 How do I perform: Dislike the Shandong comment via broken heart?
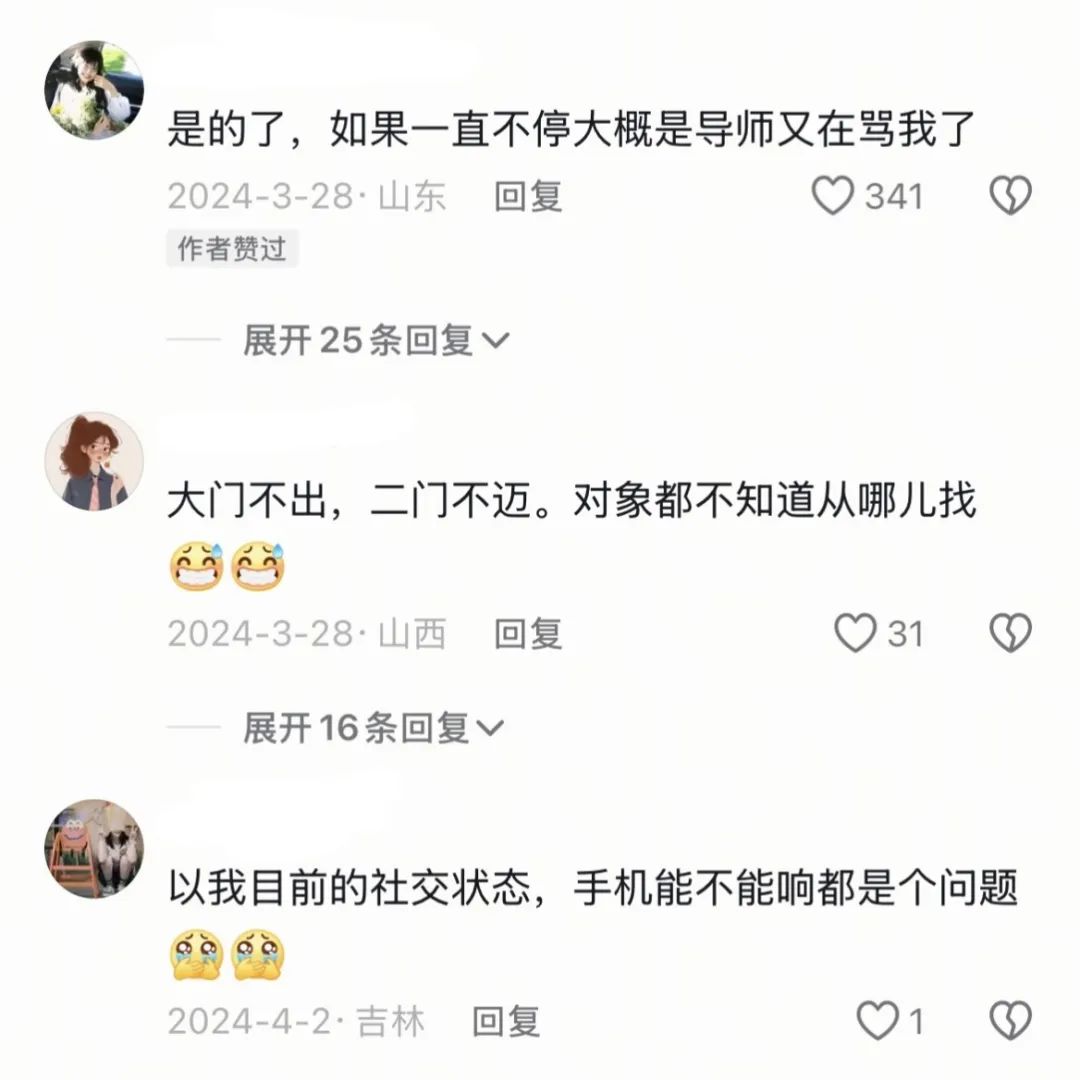(1010, 195)
